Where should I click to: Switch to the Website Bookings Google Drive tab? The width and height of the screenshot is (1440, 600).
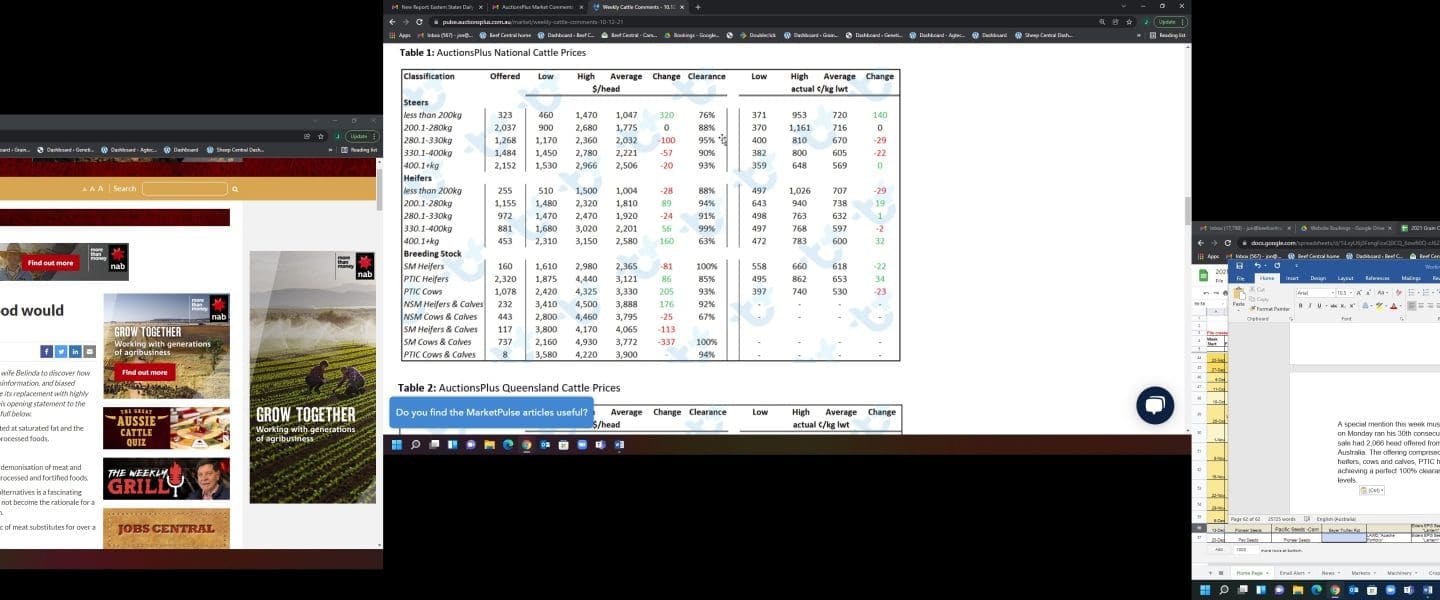tap(1345, 228)
